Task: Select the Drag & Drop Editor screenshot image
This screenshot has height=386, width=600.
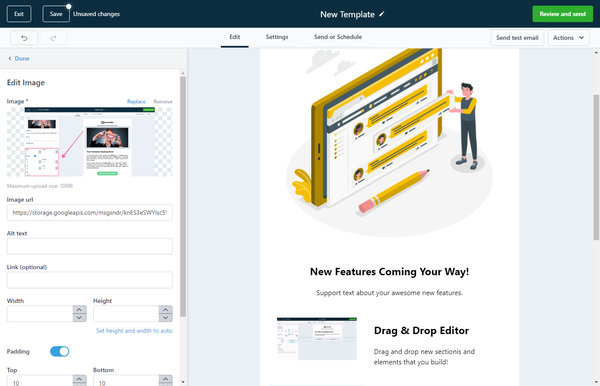Action: [x=317, y=339]
